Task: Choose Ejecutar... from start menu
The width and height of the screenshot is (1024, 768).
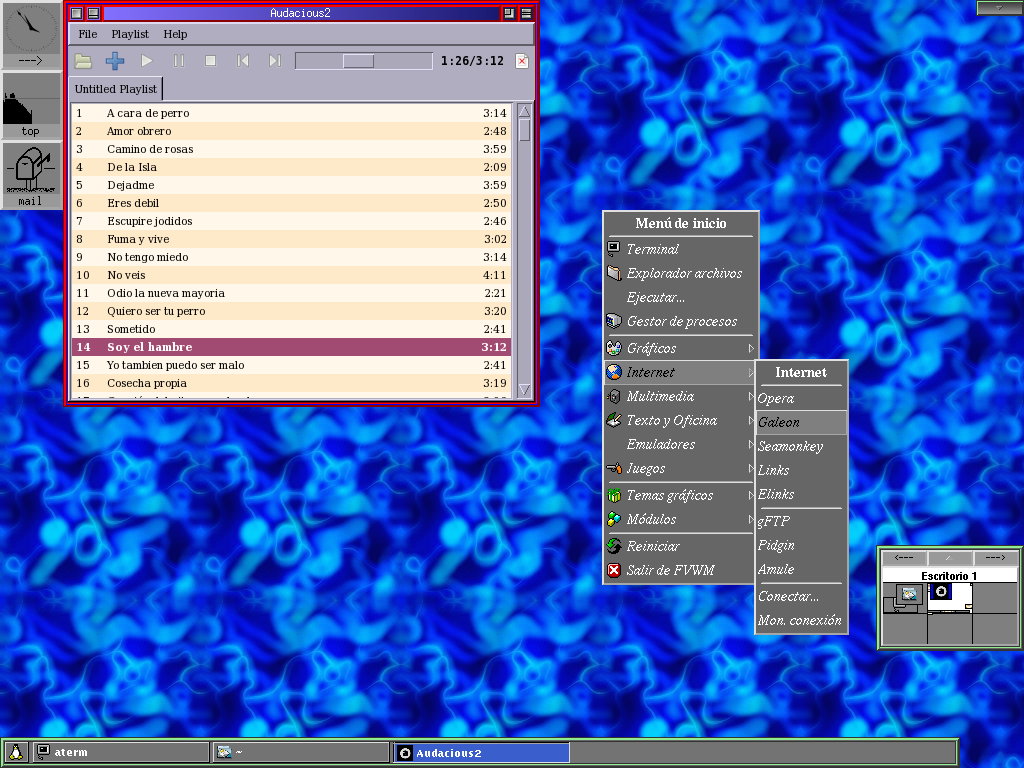Action: (x=679, y=297)
